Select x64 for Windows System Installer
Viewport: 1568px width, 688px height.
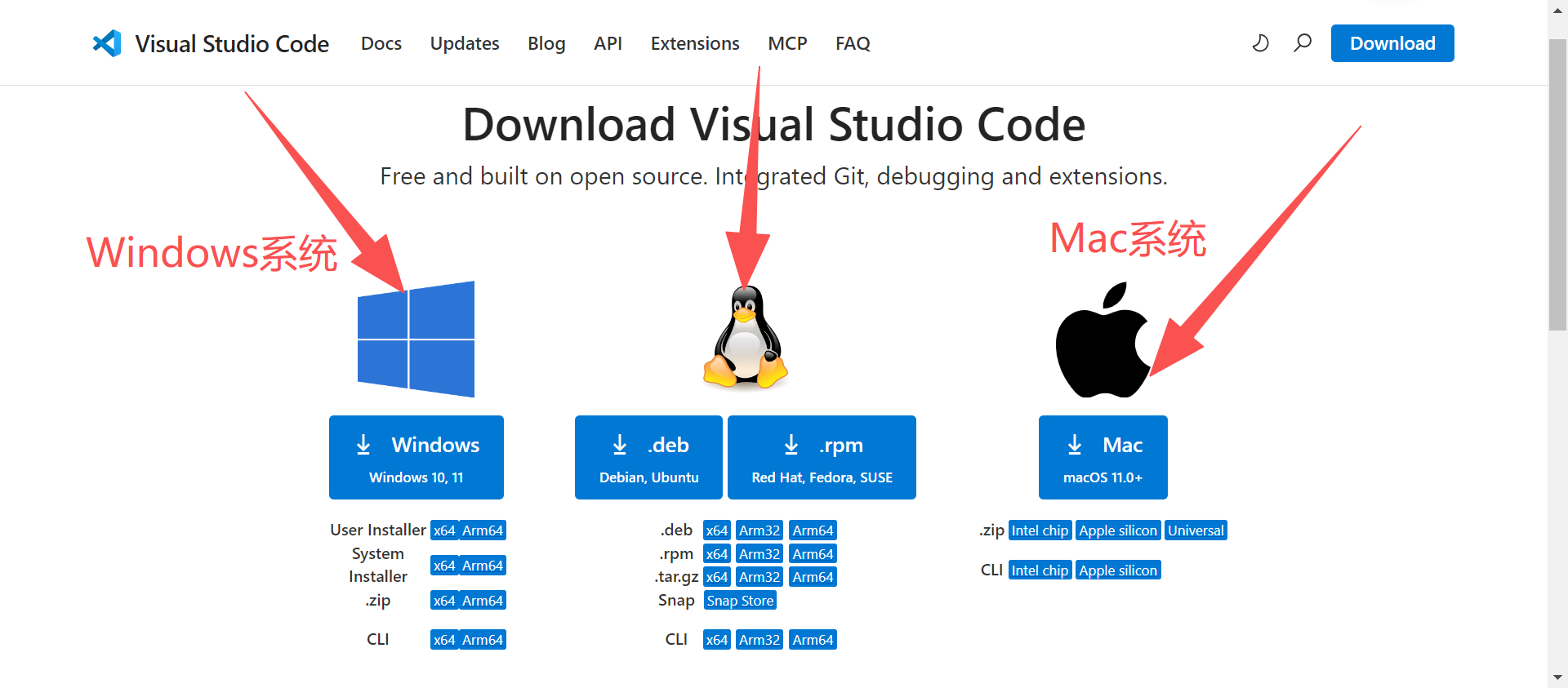444,566
